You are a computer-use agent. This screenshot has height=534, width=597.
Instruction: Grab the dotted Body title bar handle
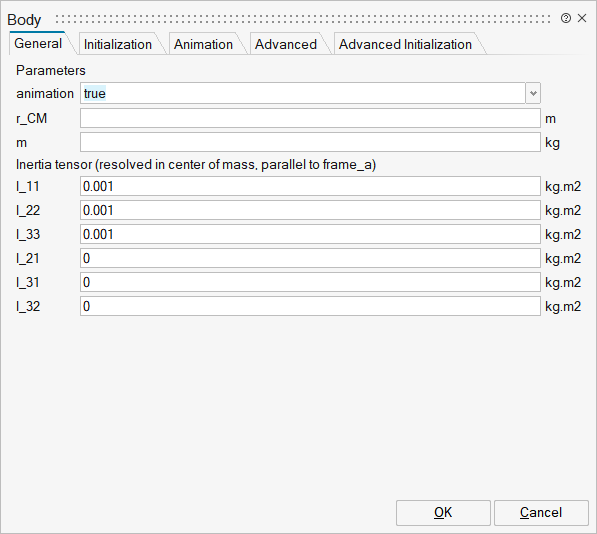(x=303, y=19)
